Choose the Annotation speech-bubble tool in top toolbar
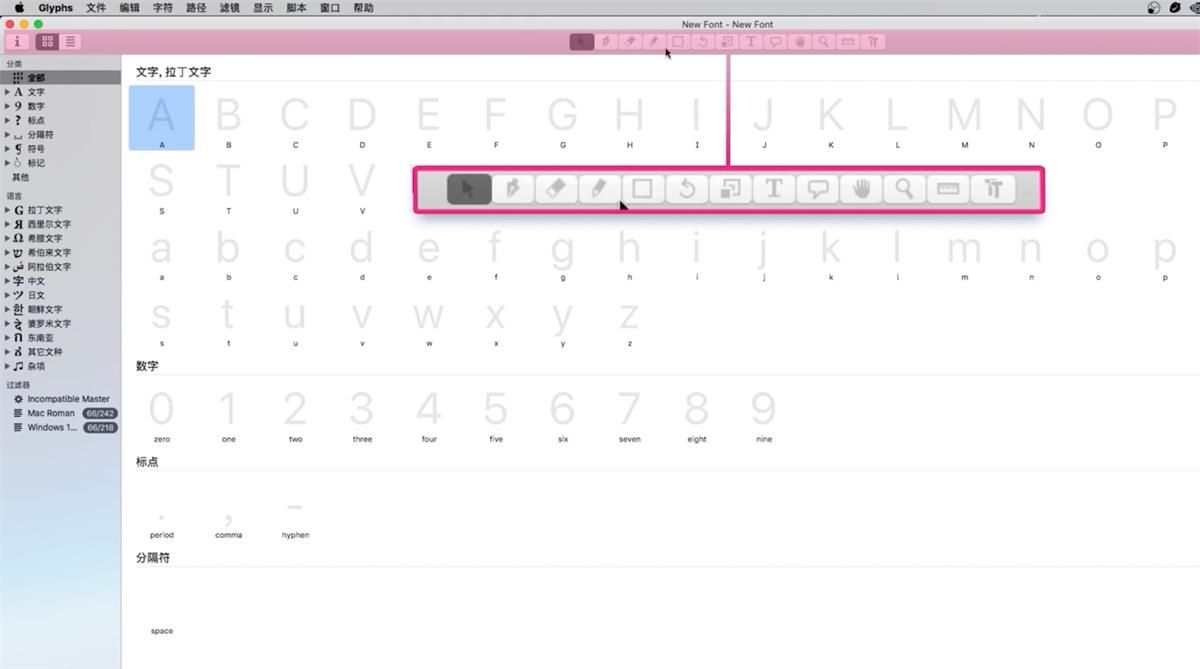The width and height of the screenshot is (1200, 669). coord(775,42)
